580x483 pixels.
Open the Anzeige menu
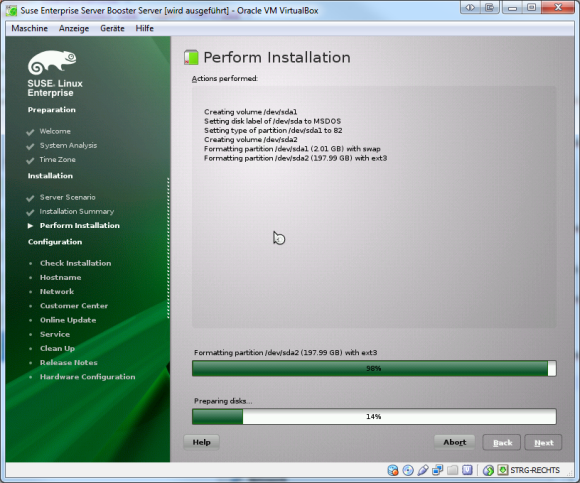click(74, 28)
